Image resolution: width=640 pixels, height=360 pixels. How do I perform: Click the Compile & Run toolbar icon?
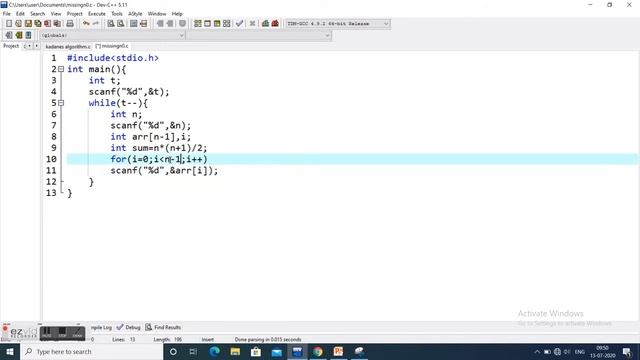coord(217,24)
